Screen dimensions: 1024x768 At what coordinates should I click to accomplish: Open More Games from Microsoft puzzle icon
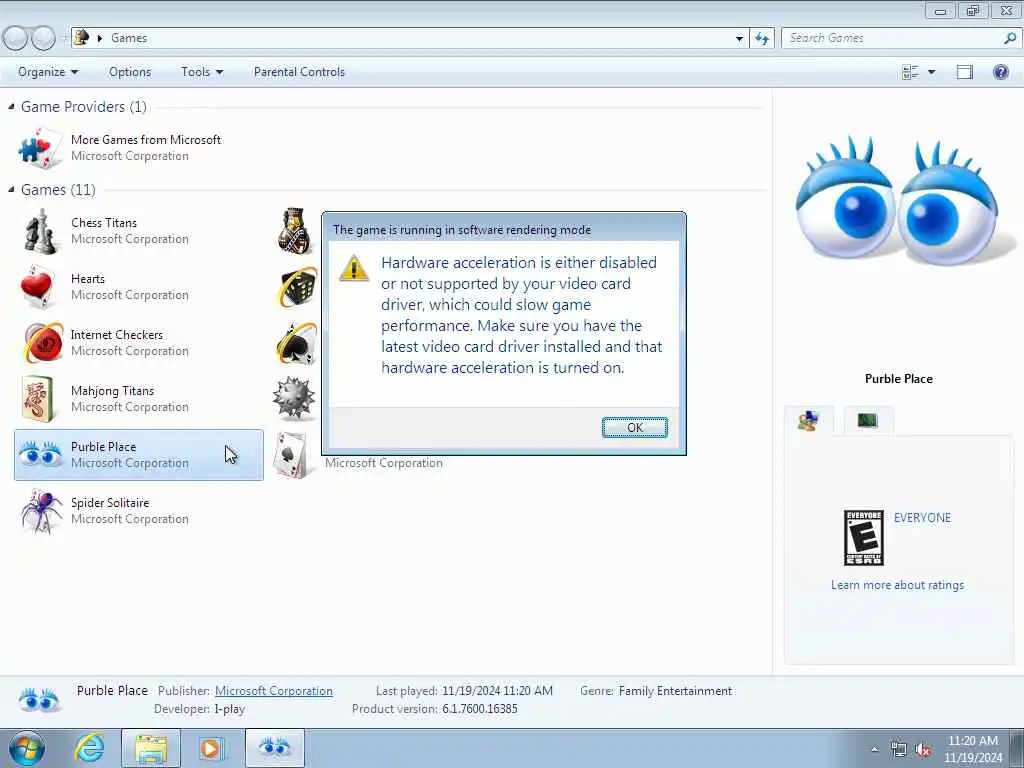click(x=40, y=148)
